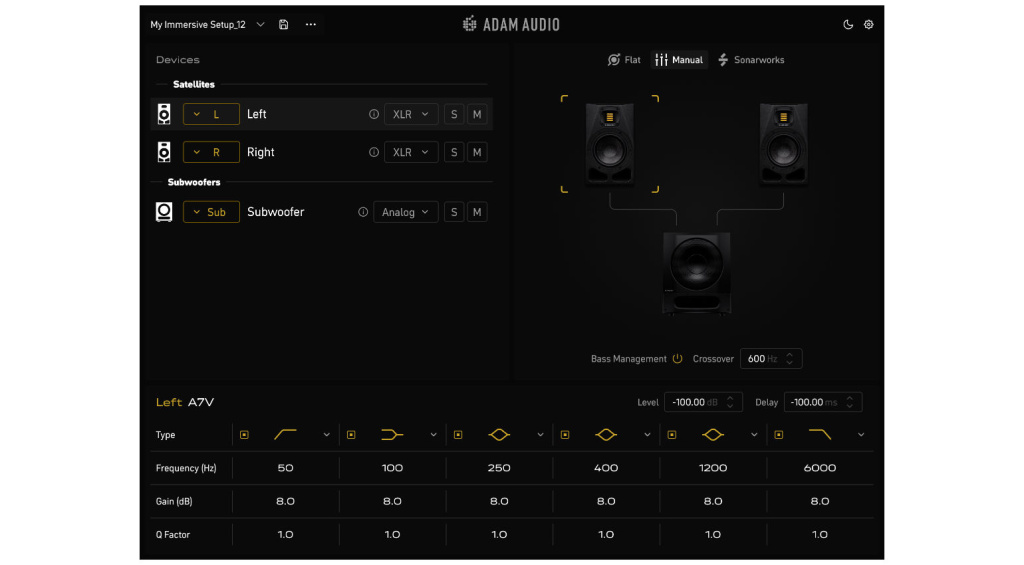The width and height of the screenshot is (1024, 565).
Task: Expand filter type chevron for 6000 Hz band
Action: 861,435
